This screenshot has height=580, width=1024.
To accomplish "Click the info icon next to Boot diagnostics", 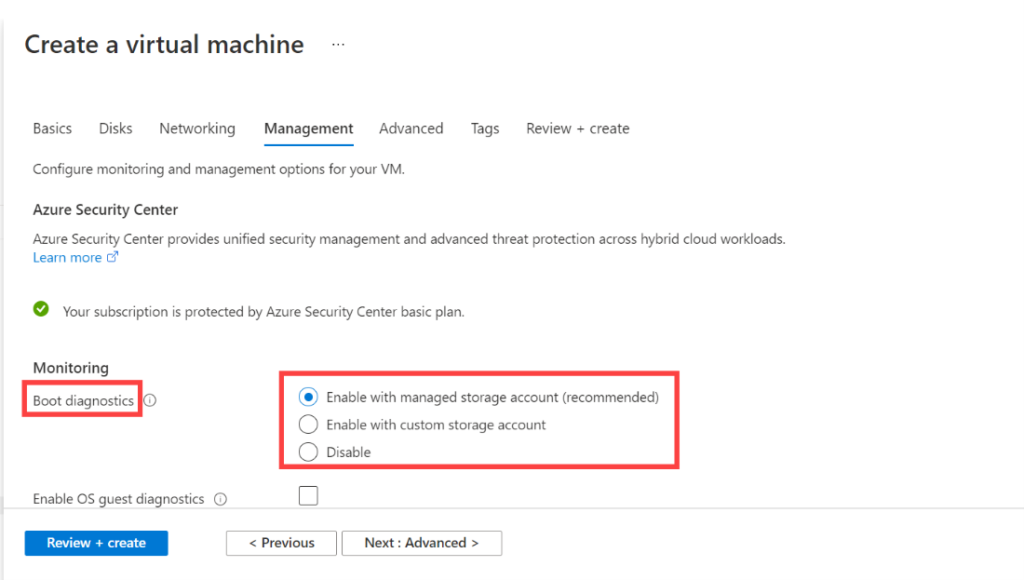I will (x=150, y=401).
